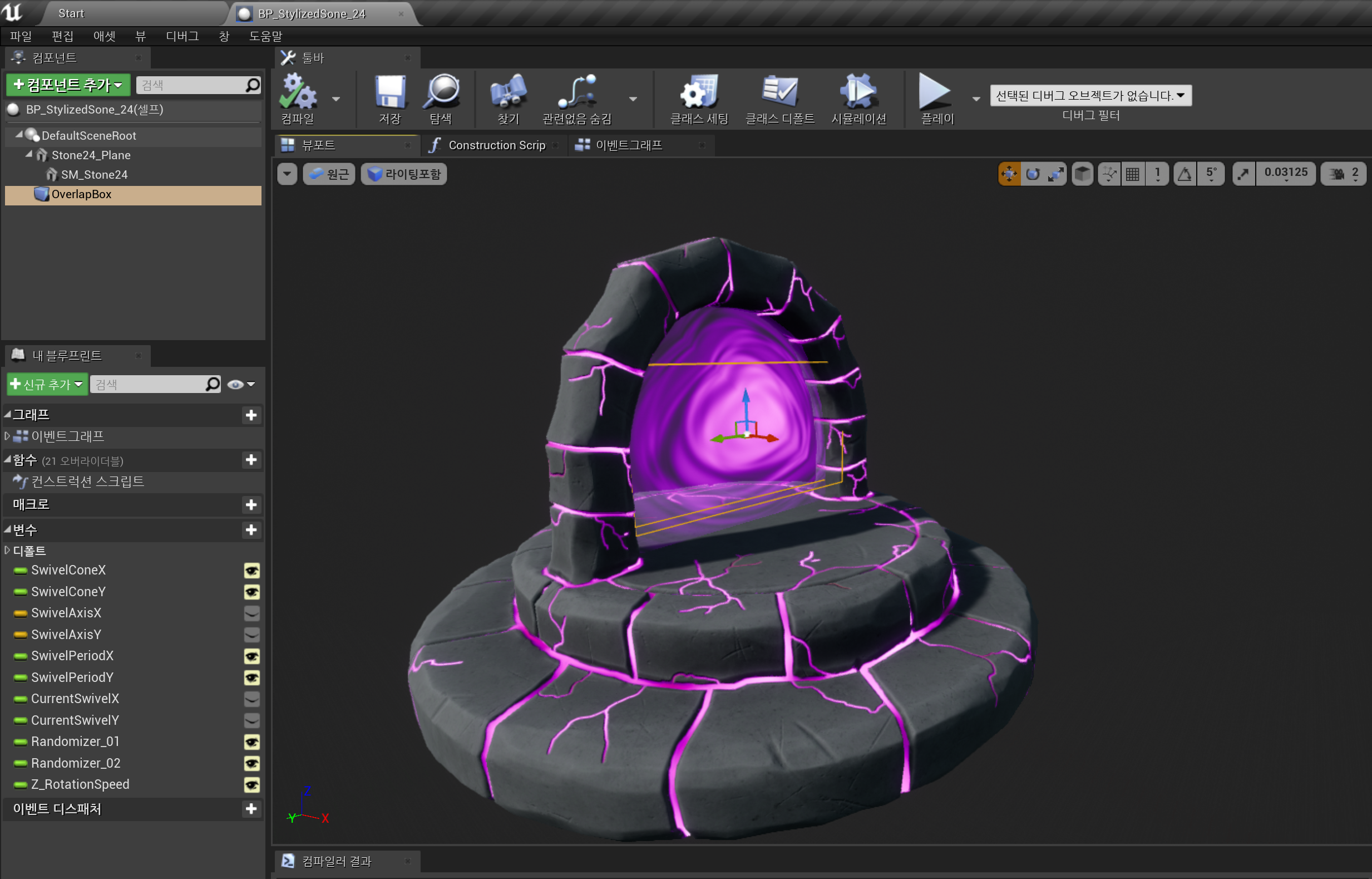Open rotation snap 5° dropdown
Image resolution: width=1372 pixels, height=879 pixels.
(x=1211, y=174)
